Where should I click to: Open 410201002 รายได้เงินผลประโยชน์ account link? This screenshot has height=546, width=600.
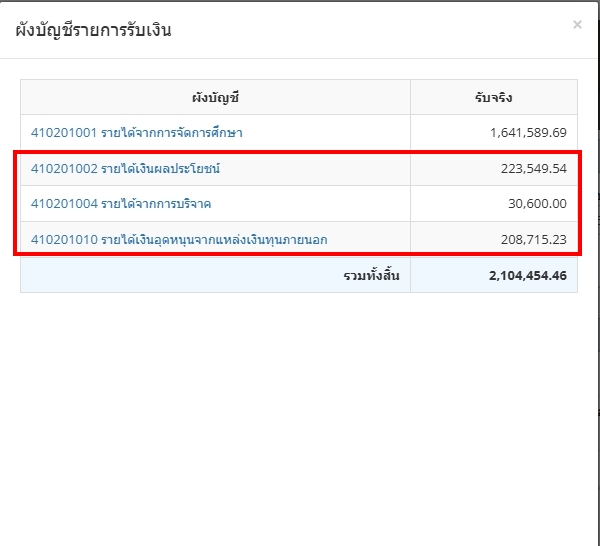(x=126, y=169)
